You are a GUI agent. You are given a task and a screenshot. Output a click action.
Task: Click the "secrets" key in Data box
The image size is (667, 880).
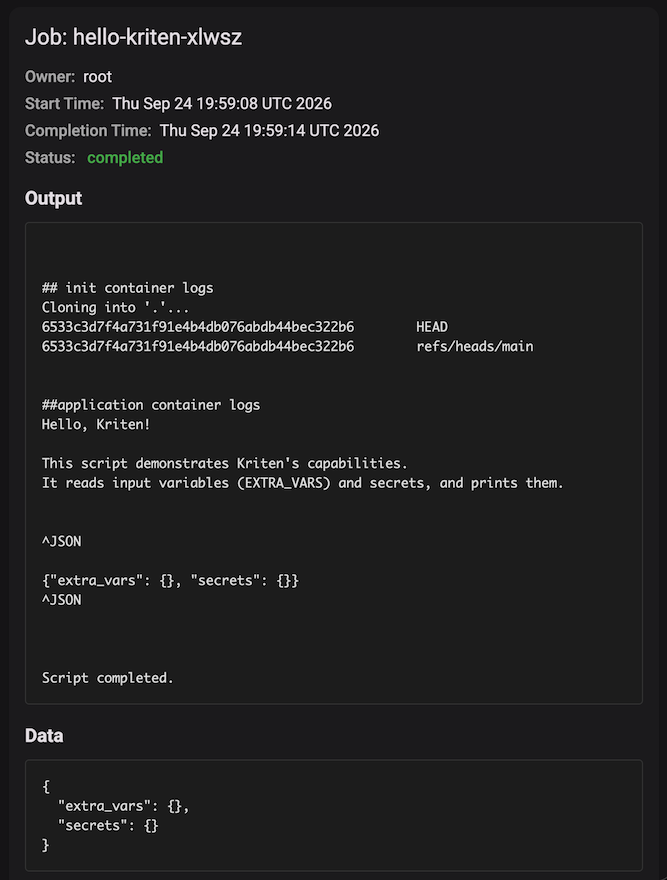(93, 826)
